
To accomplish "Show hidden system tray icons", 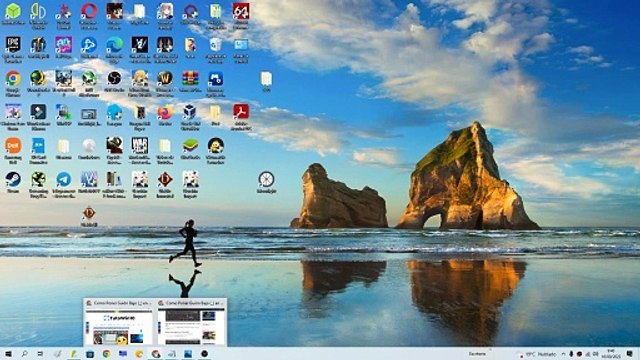I will coord(564,354).
